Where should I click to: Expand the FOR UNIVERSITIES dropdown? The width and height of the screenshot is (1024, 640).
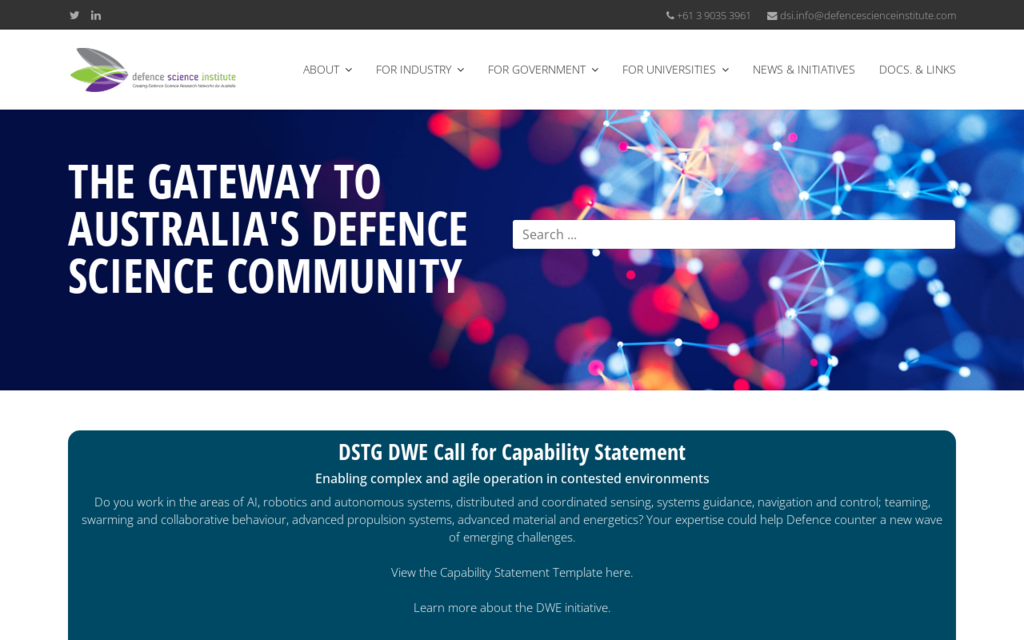point(726,70)
